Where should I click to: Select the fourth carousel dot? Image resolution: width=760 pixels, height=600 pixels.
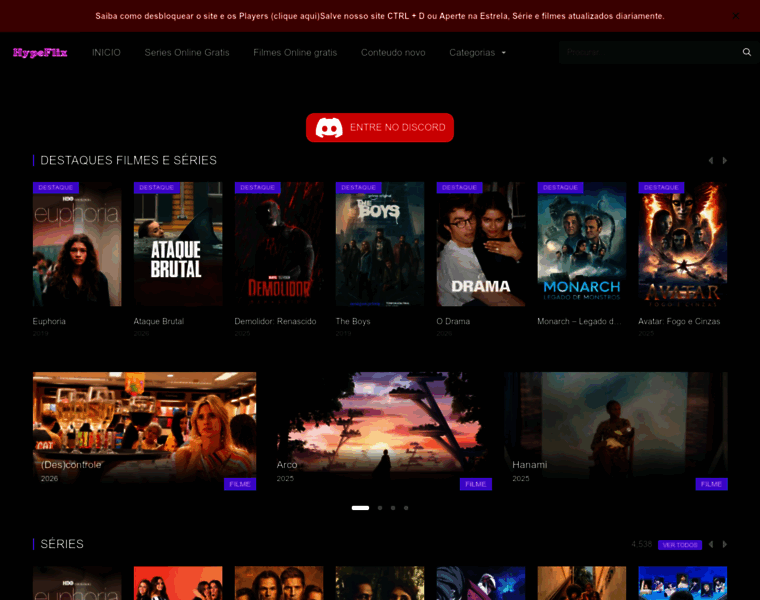[406, 508]
